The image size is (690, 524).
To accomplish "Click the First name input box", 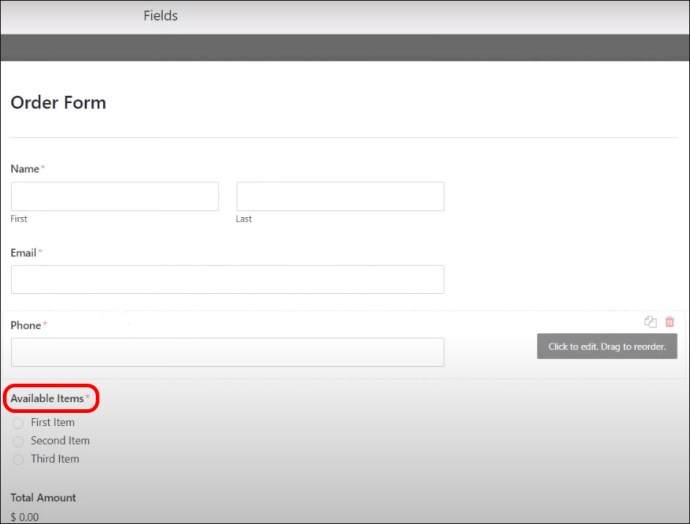I will (115, 196).
